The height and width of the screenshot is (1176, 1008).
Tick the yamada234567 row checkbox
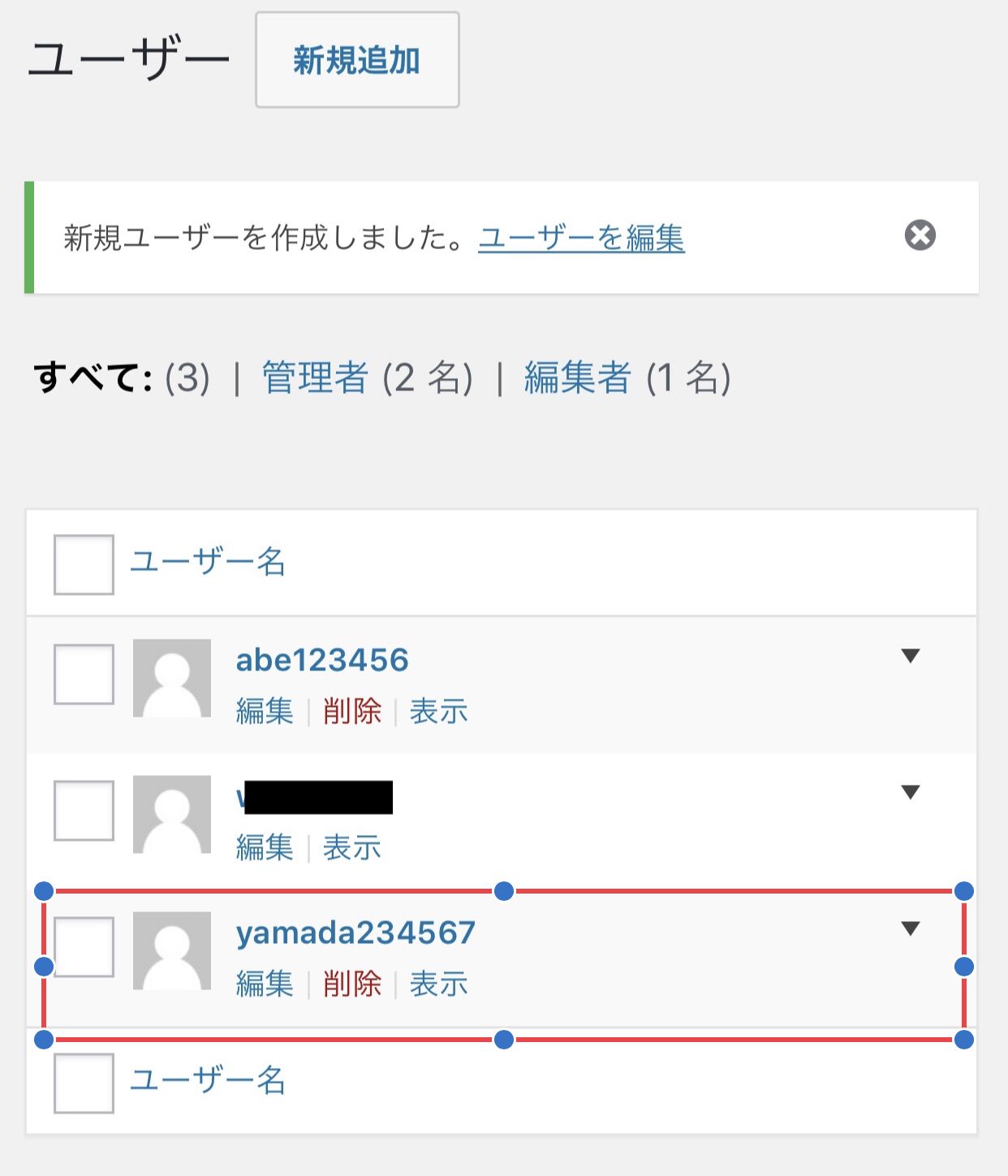[x=84, y=947]
